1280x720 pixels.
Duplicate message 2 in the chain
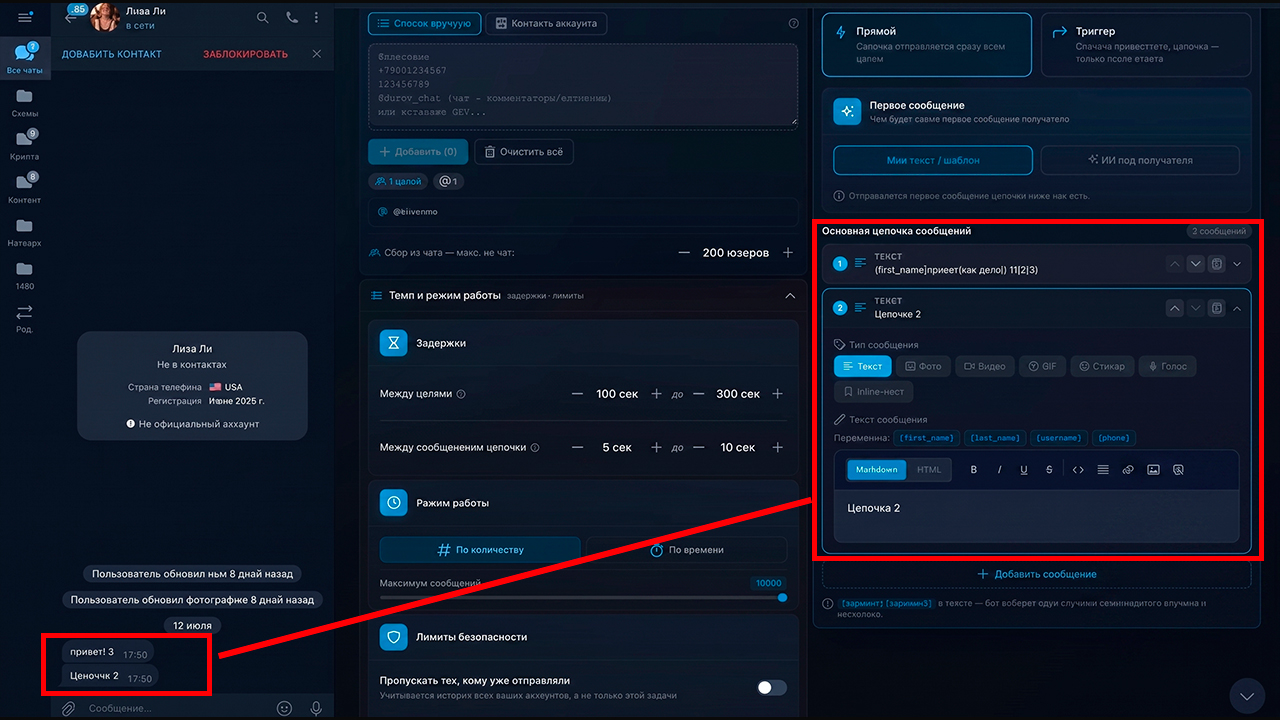click(x=1216, y=308)
